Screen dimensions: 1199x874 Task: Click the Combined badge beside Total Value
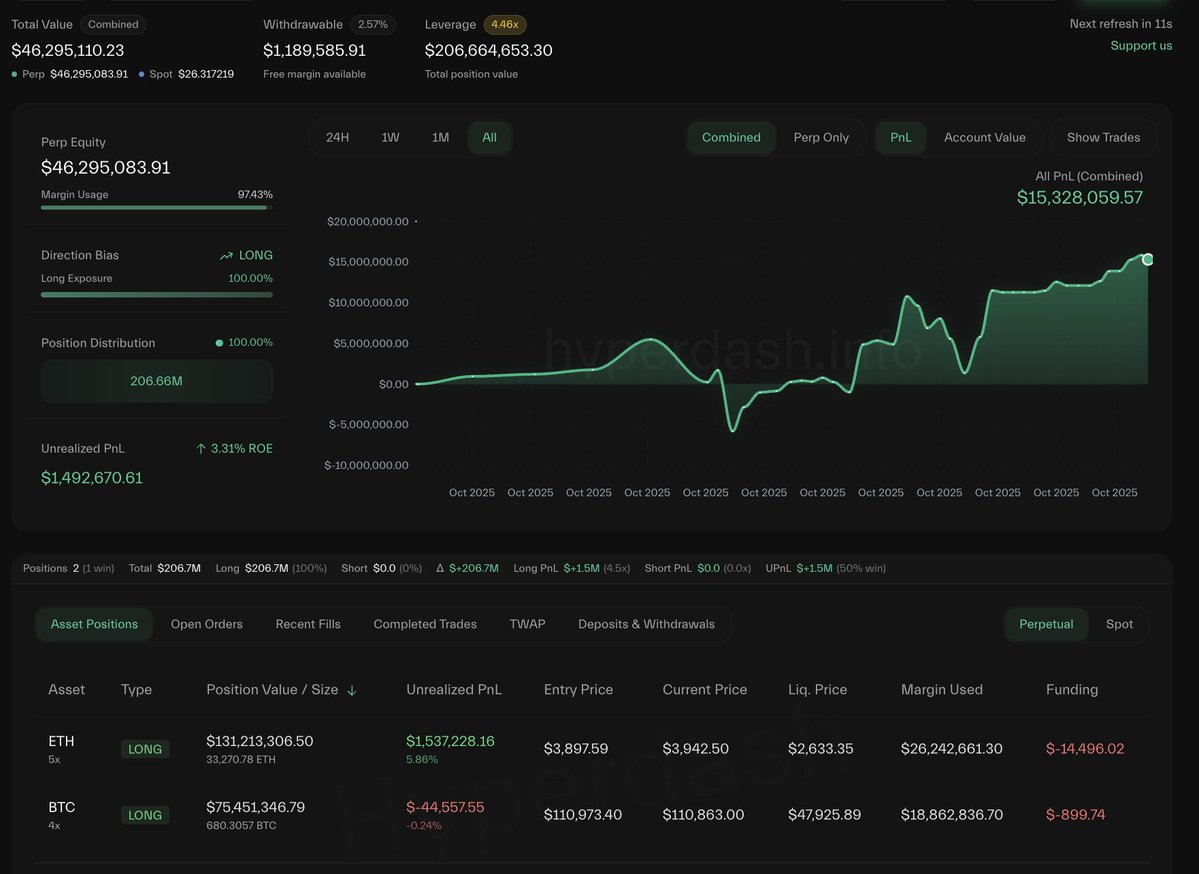[x=113, y=24]
